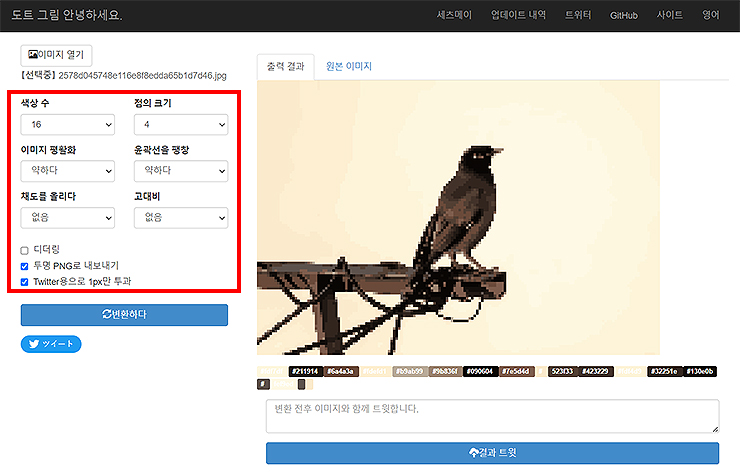Select the #b9ab99 color swatch
The height and width of the screenshot is (476, 740).
410,371
